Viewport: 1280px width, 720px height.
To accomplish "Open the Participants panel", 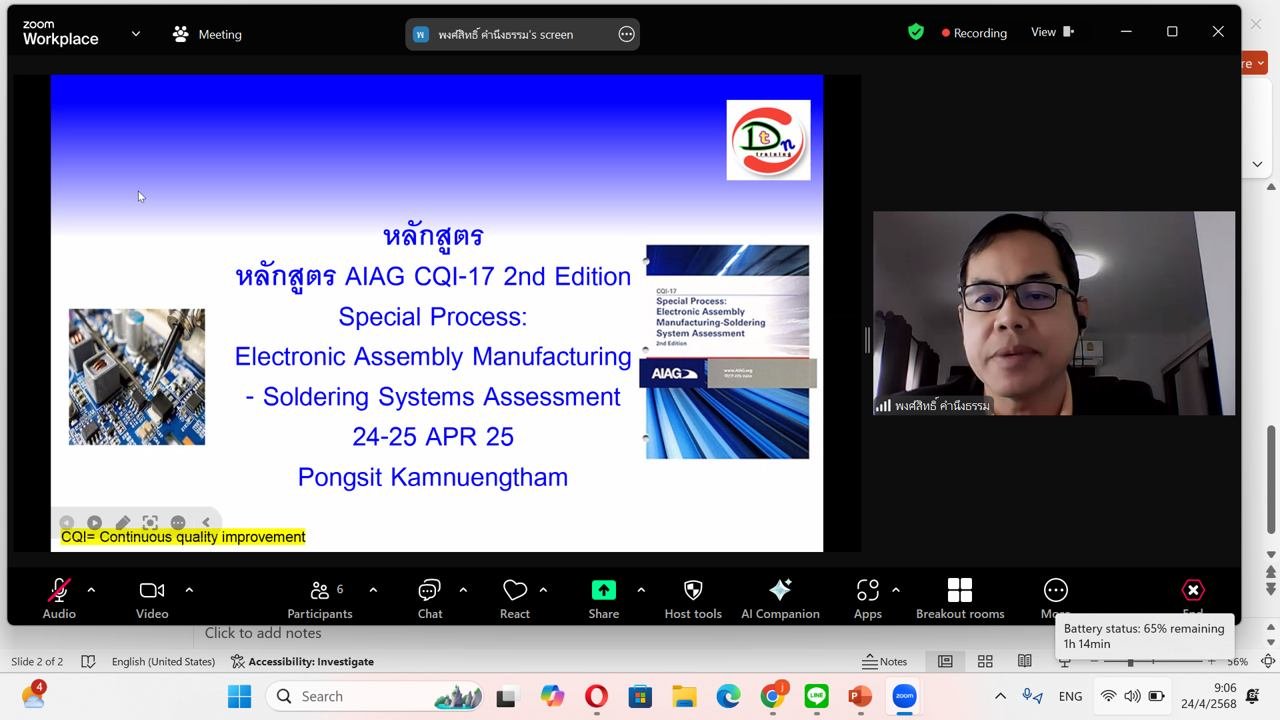I will point(320,599).
